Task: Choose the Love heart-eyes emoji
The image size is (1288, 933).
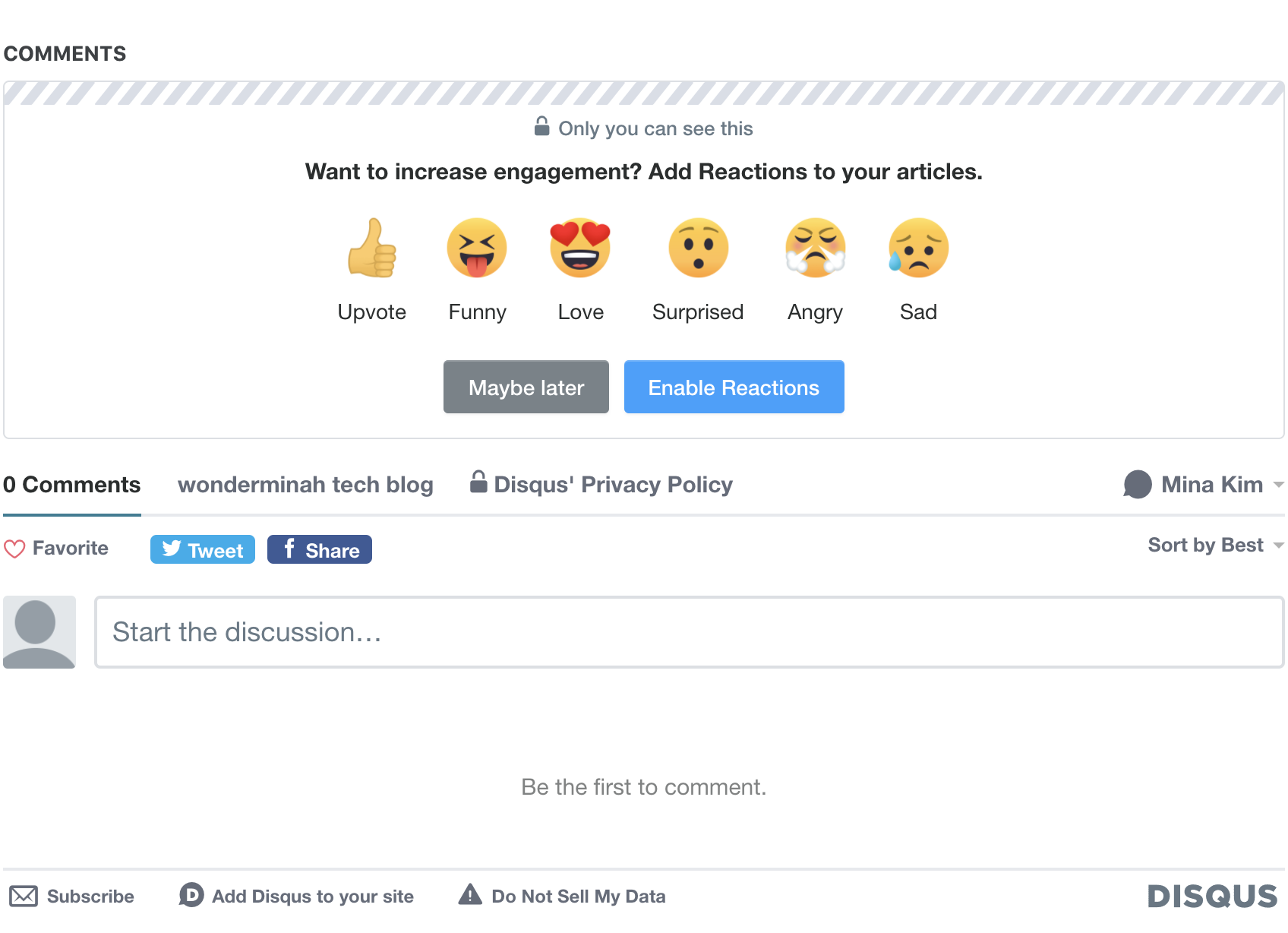Action: (580, 248)
